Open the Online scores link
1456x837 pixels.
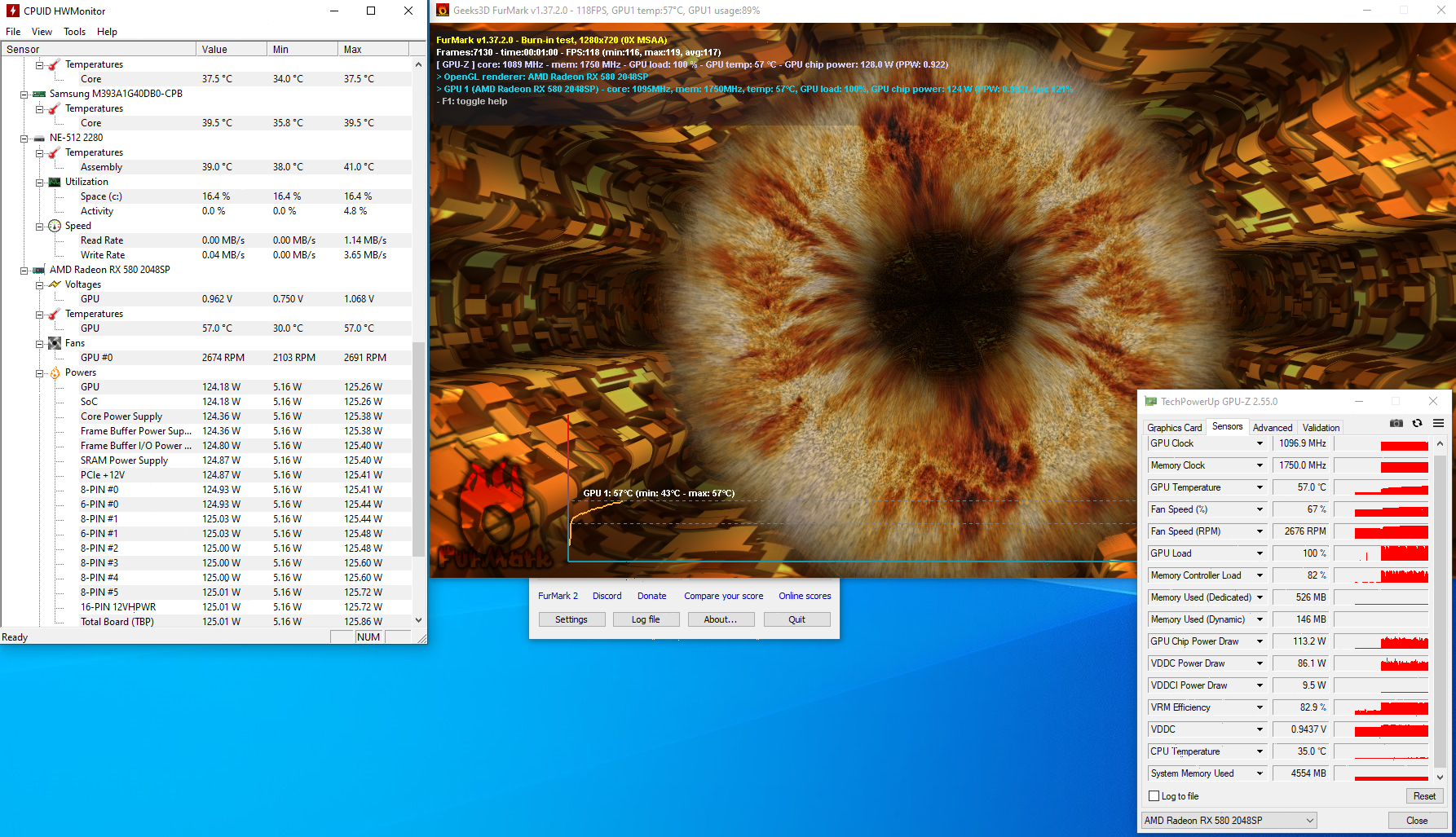(x=805, y=596)
